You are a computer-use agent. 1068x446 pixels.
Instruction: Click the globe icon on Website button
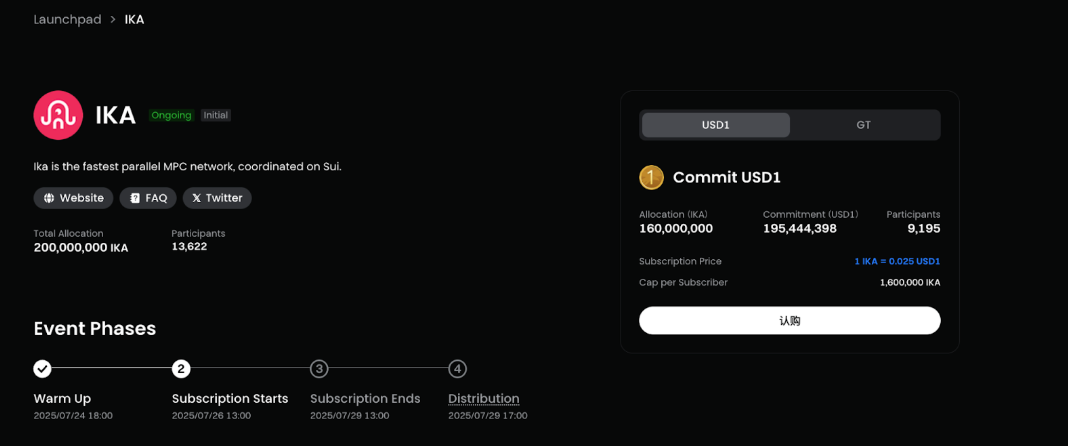coord(49,198)
